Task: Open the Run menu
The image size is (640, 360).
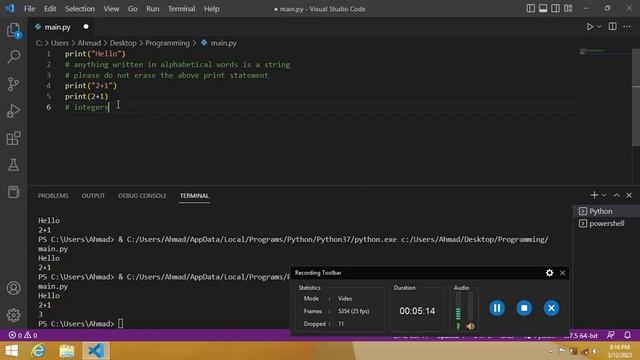Action: [x=153, y=9]
